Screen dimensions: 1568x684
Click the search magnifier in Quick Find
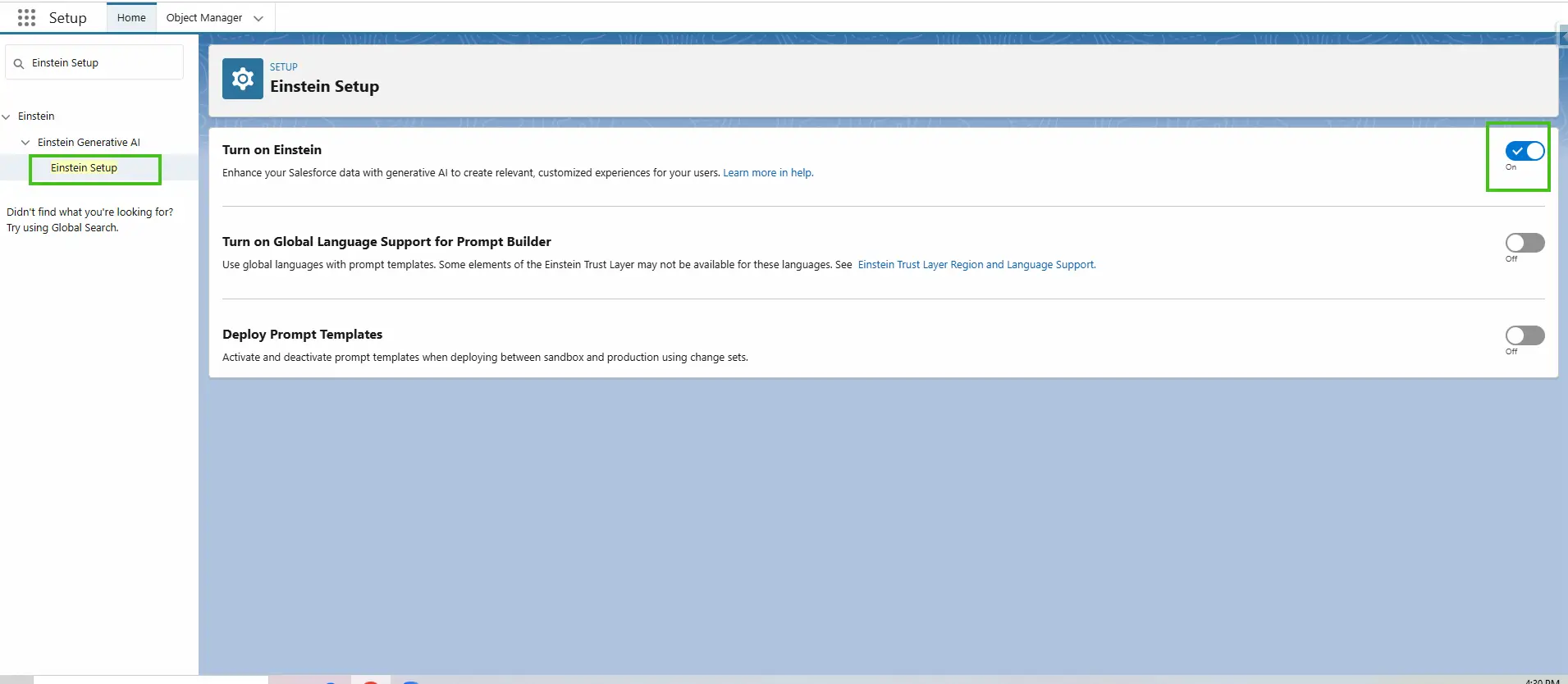[19, 63]
